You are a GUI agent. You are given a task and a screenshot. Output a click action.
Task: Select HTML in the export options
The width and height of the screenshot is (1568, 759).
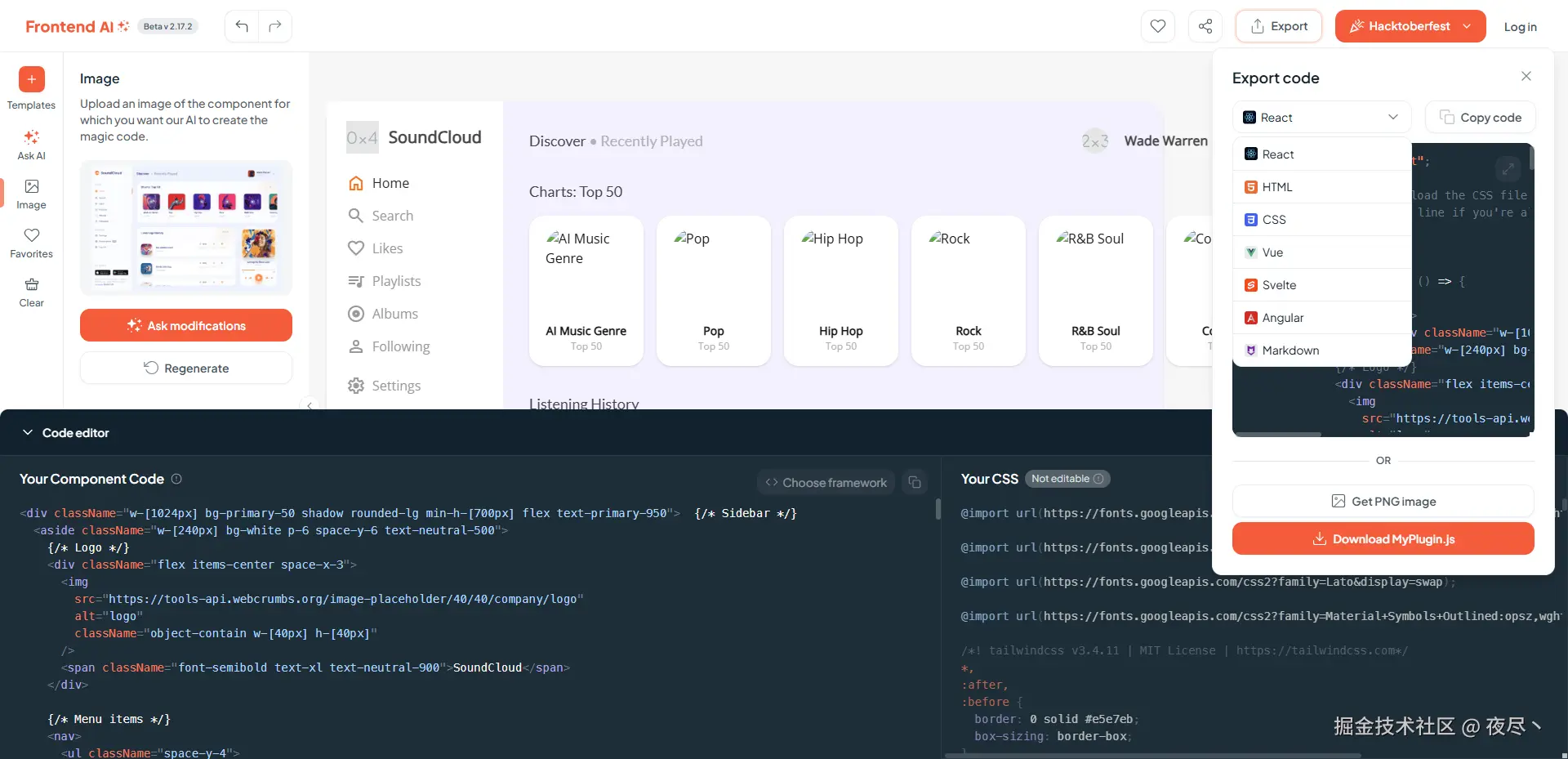(1322, 187)
